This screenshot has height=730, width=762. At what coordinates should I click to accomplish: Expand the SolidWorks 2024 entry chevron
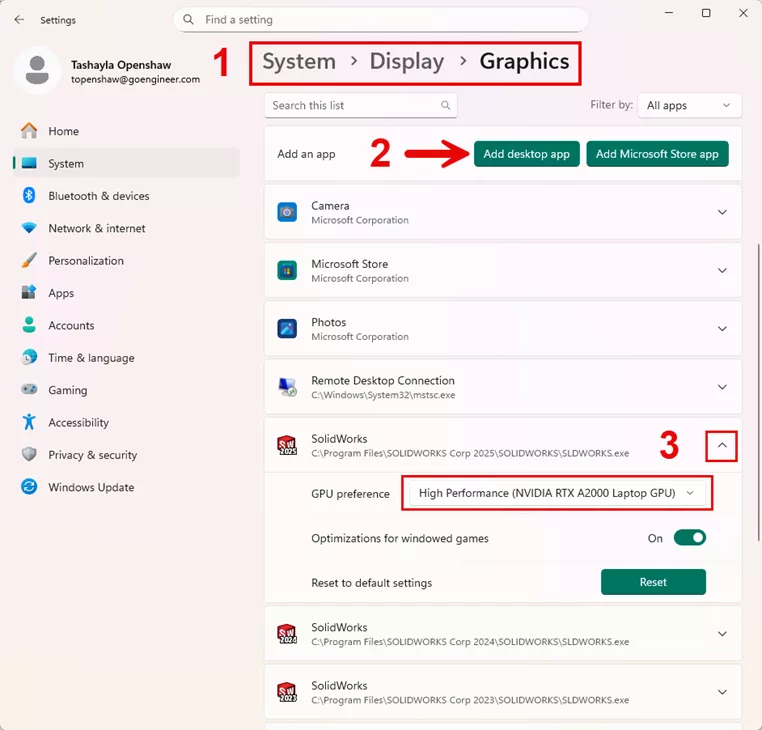(x=722, y=634)
